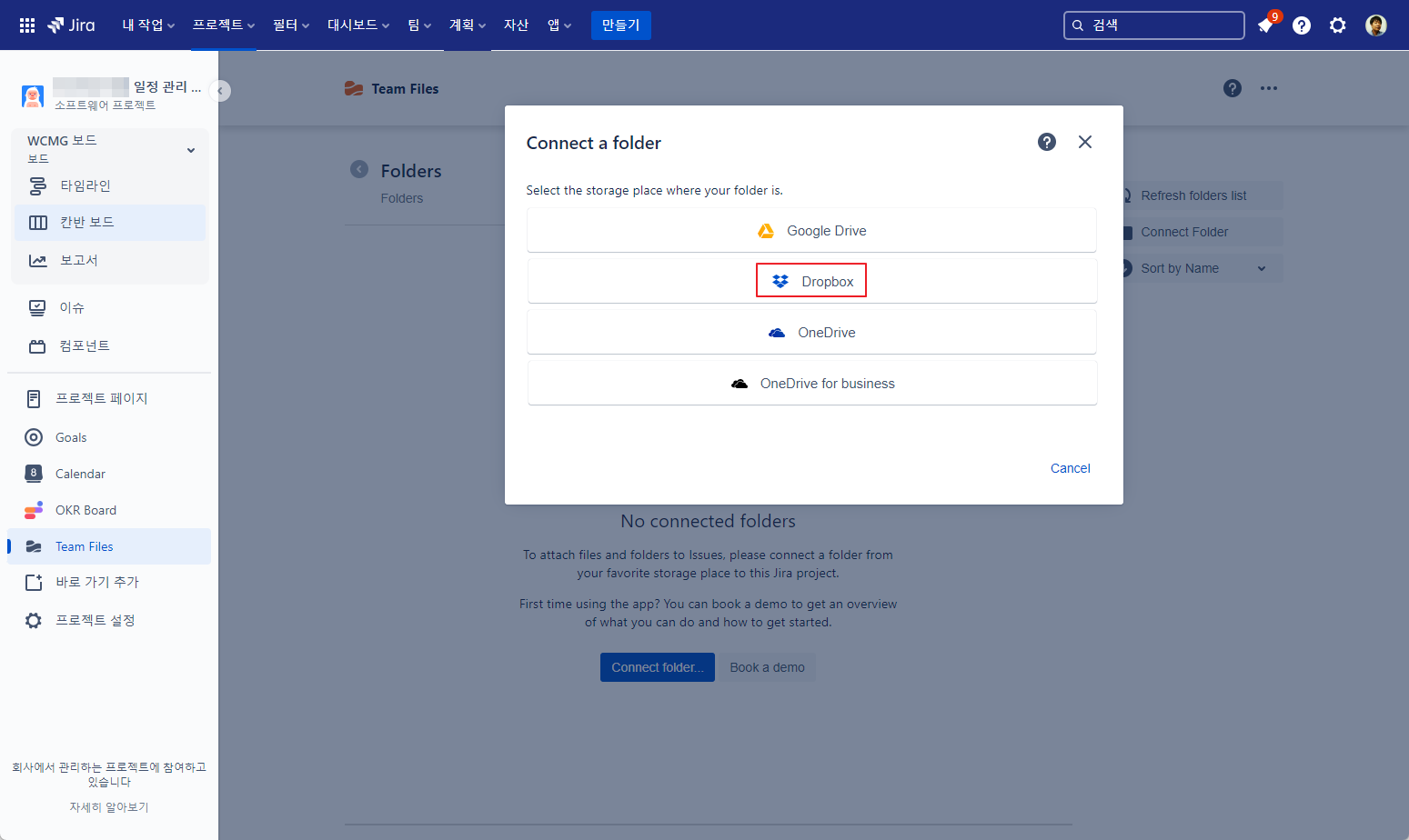The image size is (1409, 840).
Task: Click the Folders back arrow icon
Action: 359,169
